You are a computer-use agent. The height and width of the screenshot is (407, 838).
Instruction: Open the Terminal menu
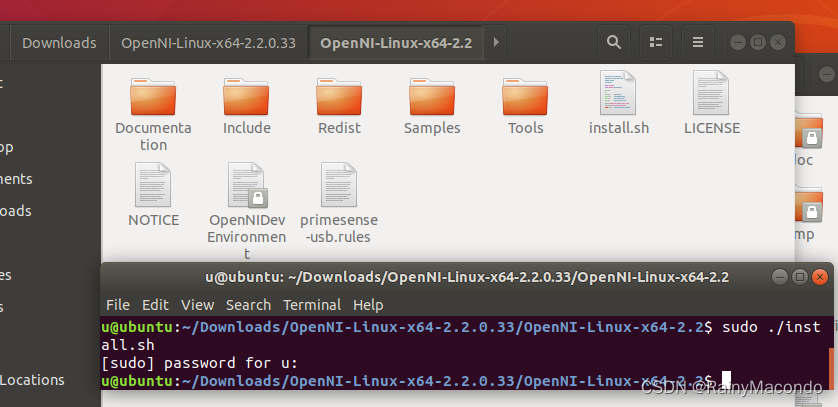[x=312, y=305]
